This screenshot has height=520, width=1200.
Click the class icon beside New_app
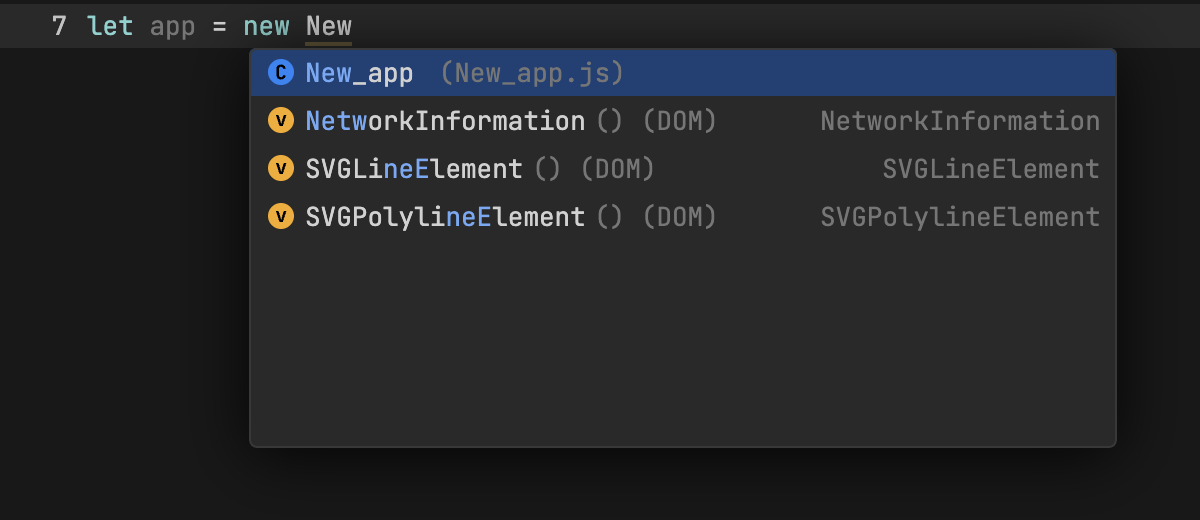[x=281, y=73]
